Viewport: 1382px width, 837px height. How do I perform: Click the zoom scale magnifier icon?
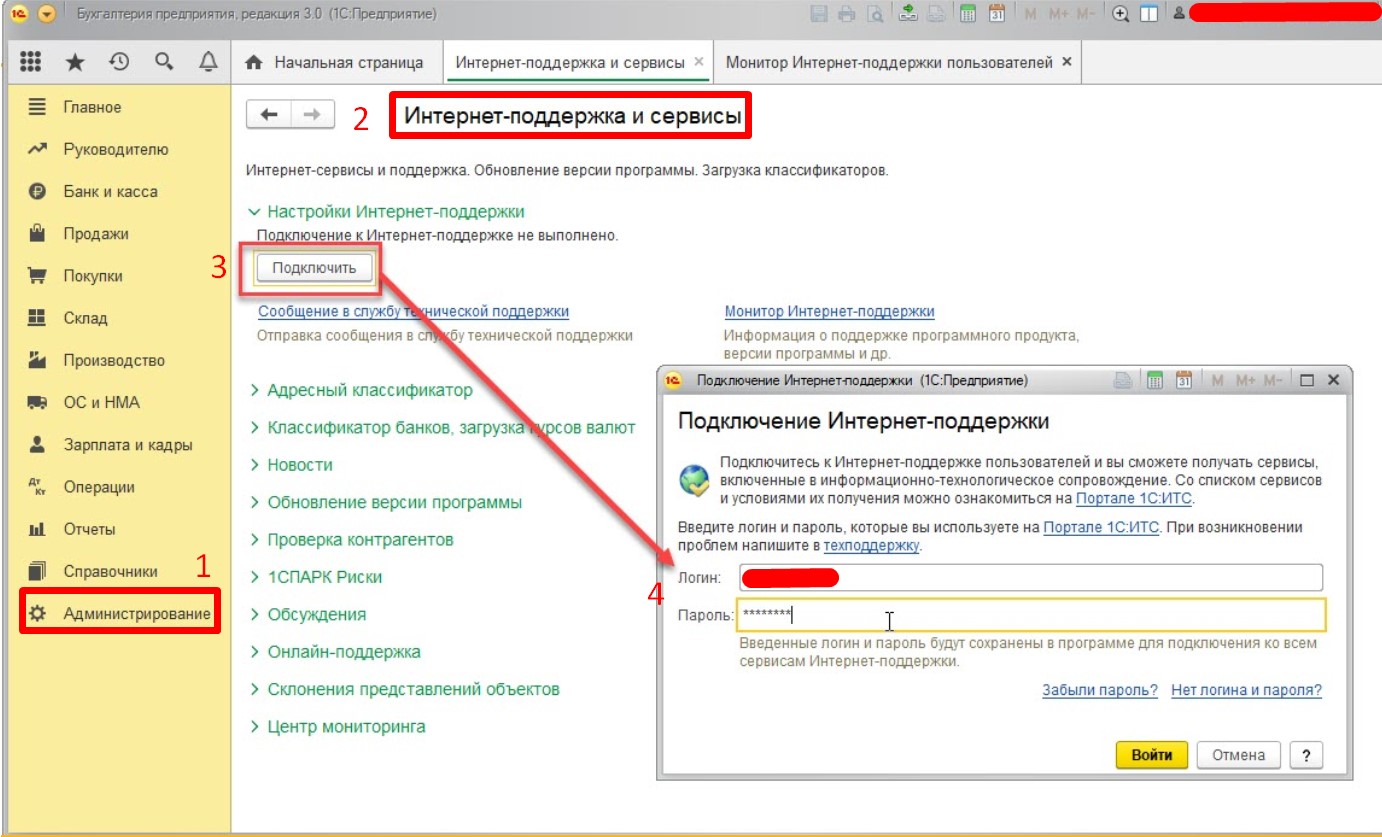click(x=1121, y=14)
